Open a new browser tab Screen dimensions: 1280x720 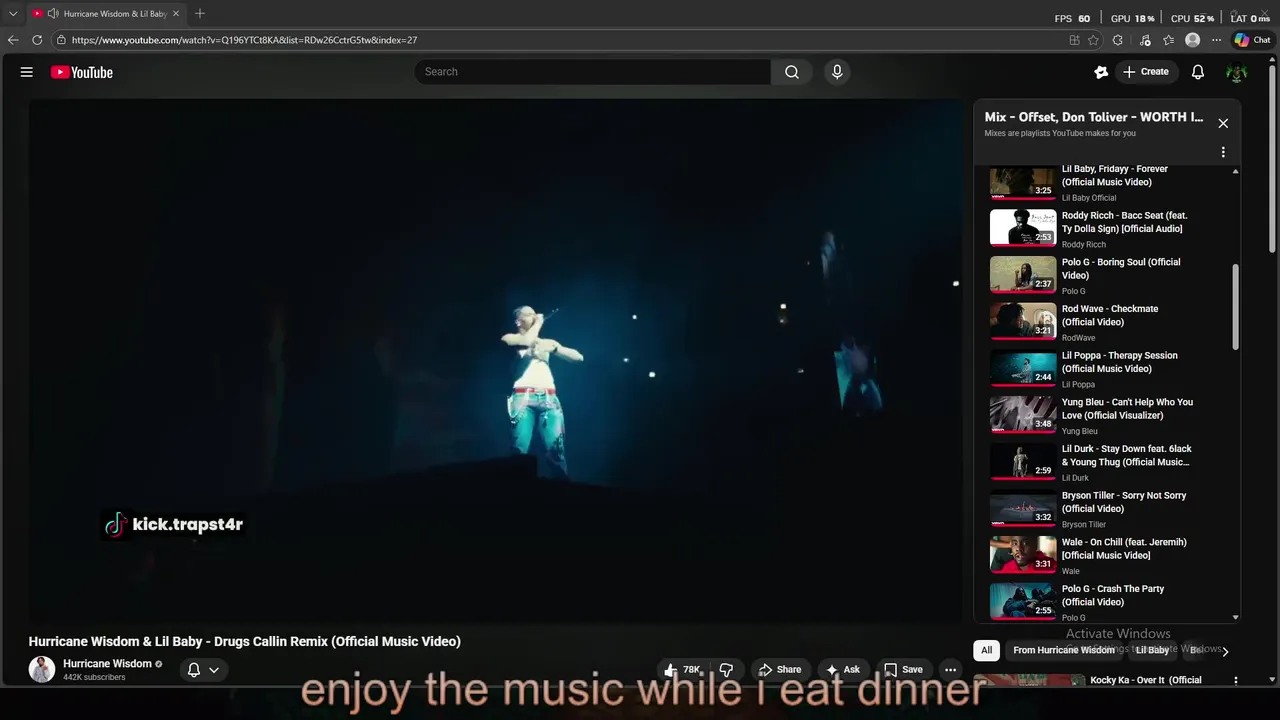[200, 14]
